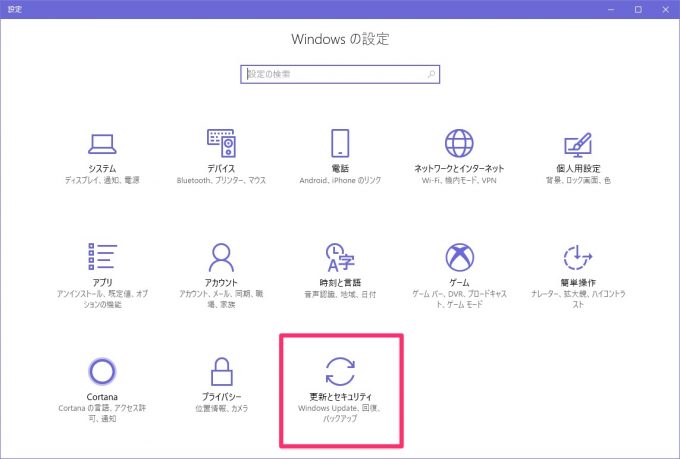Open the ゲーム Xbox icon

[459, 257]
